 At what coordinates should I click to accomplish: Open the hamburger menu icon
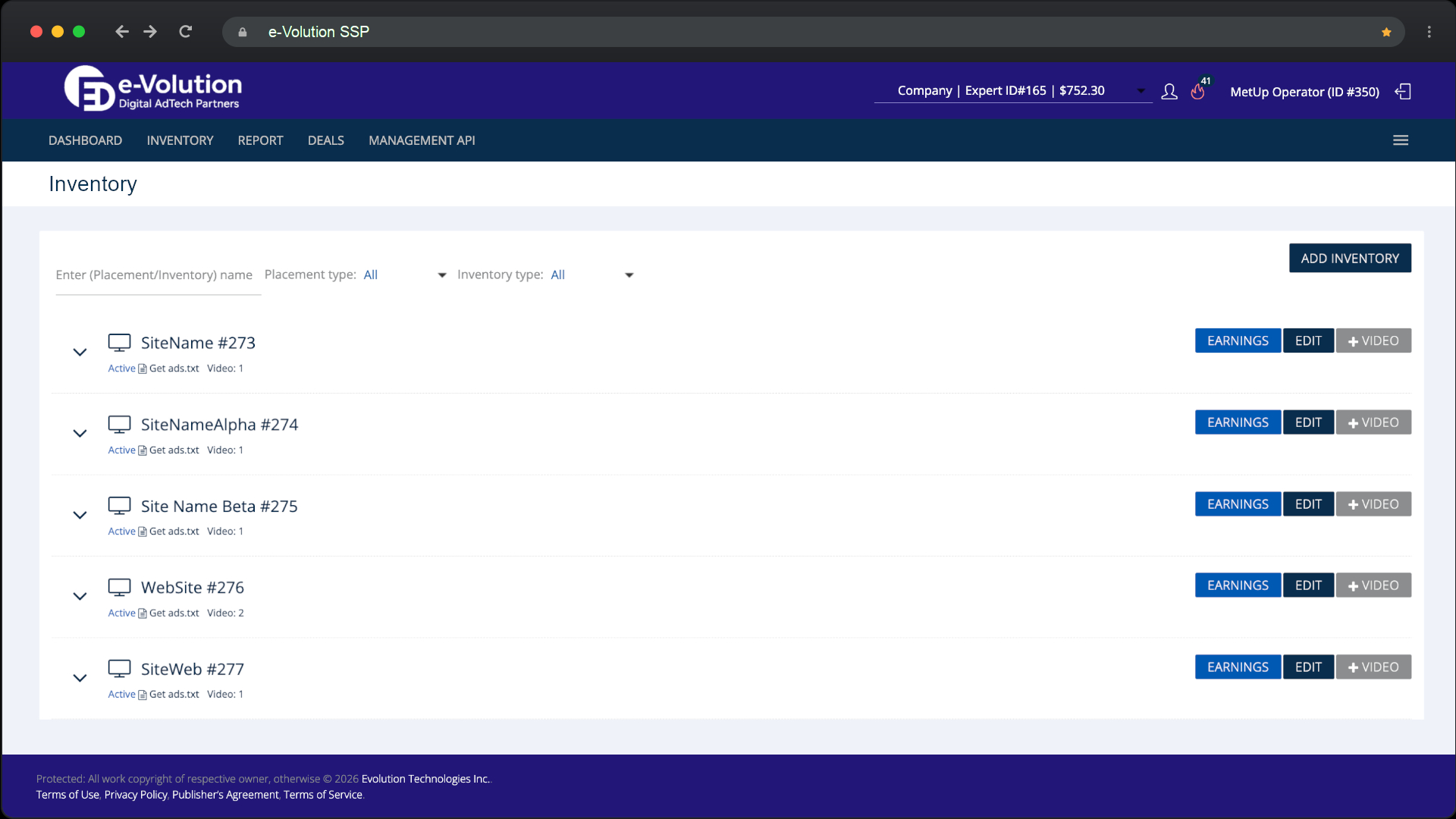pyautogui.click(x=1401, y=140)
